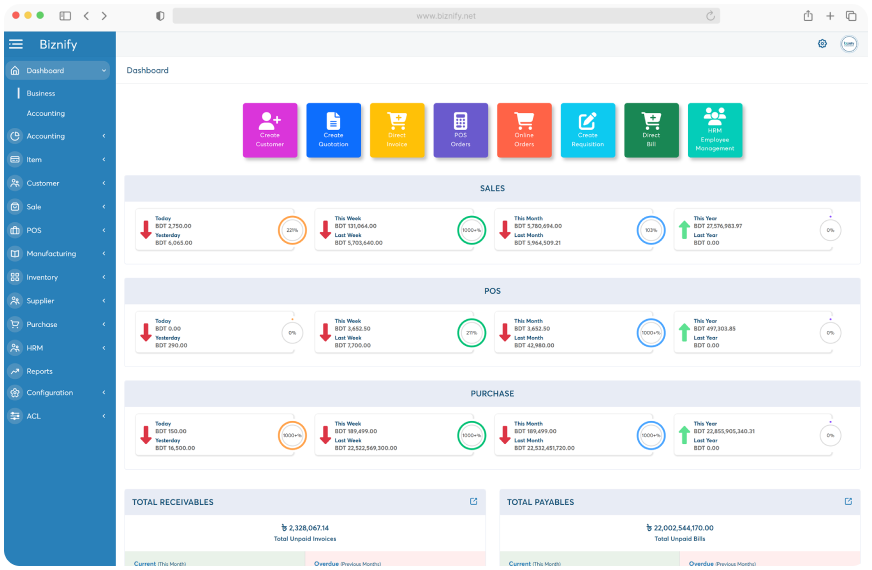Viewport: 872px width, 570px height.
Task: Open Direct Invoice cart tile
Action: pos(397,130)
